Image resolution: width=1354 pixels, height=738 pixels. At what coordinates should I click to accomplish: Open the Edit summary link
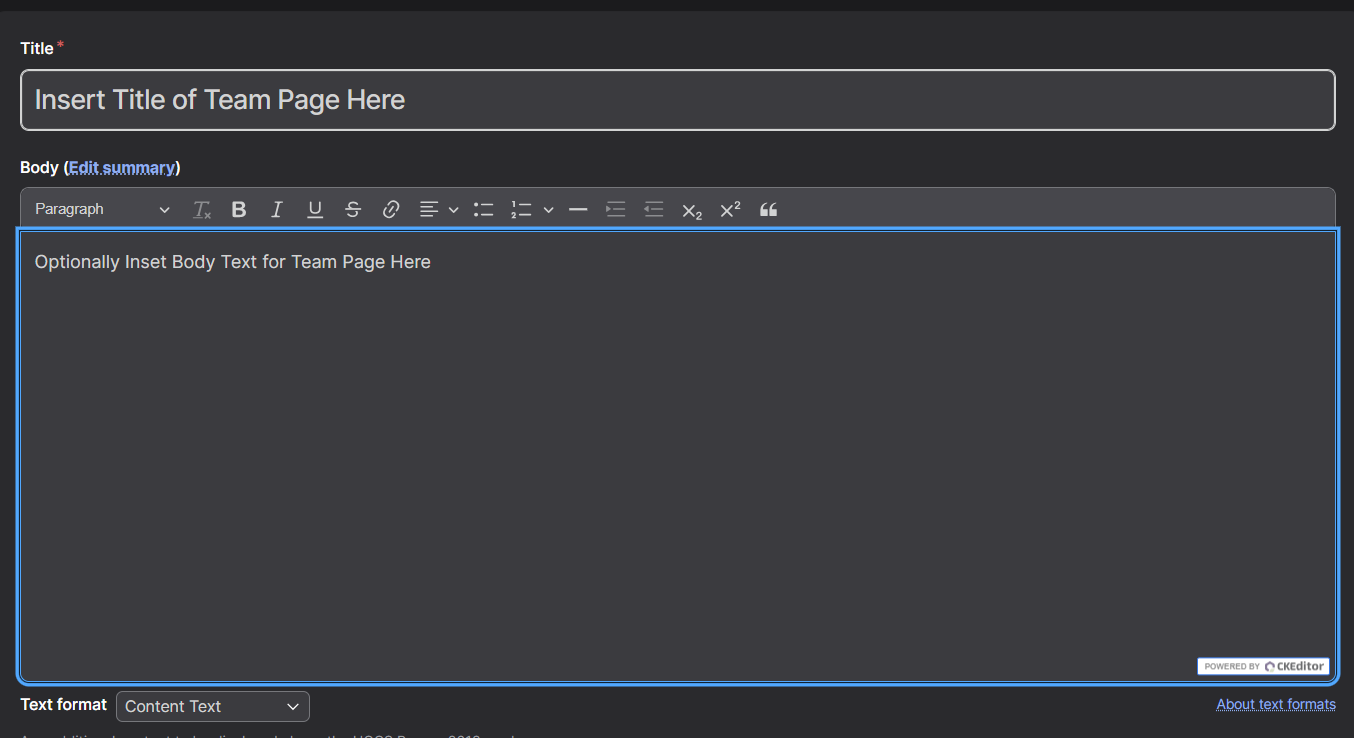tap(122, 168)
